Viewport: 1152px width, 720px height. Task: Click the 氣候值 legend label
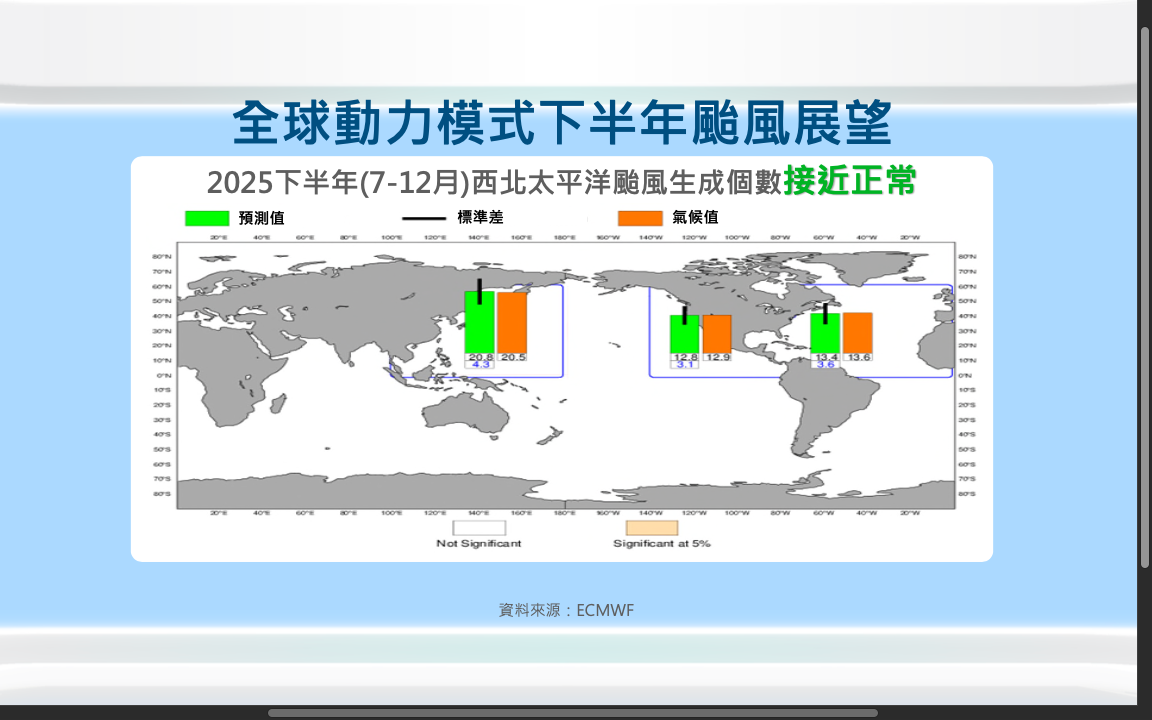[x=695, y=217]
